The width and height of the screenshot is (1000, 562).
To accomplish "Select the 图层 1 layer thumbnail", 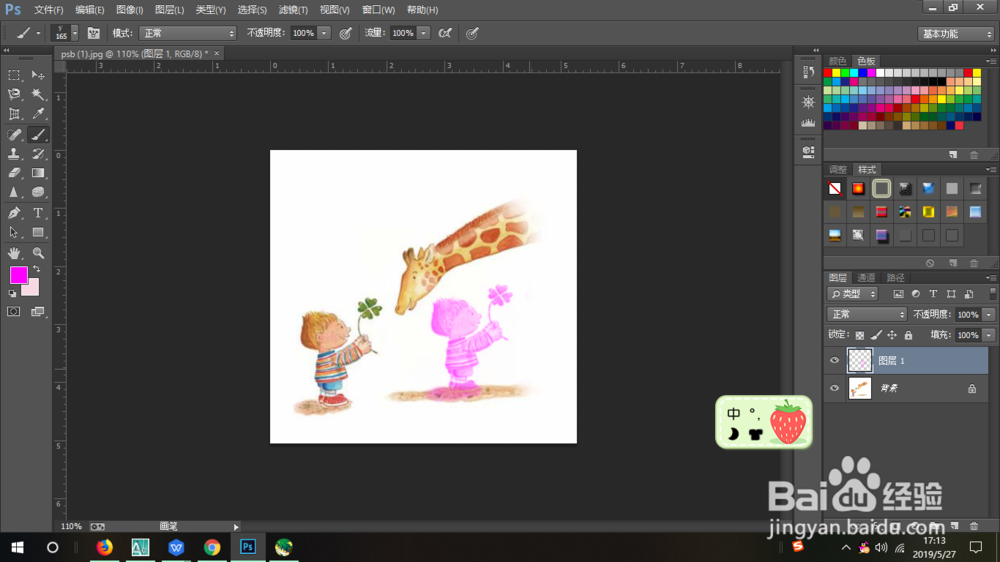I will [x=860, y=360].
